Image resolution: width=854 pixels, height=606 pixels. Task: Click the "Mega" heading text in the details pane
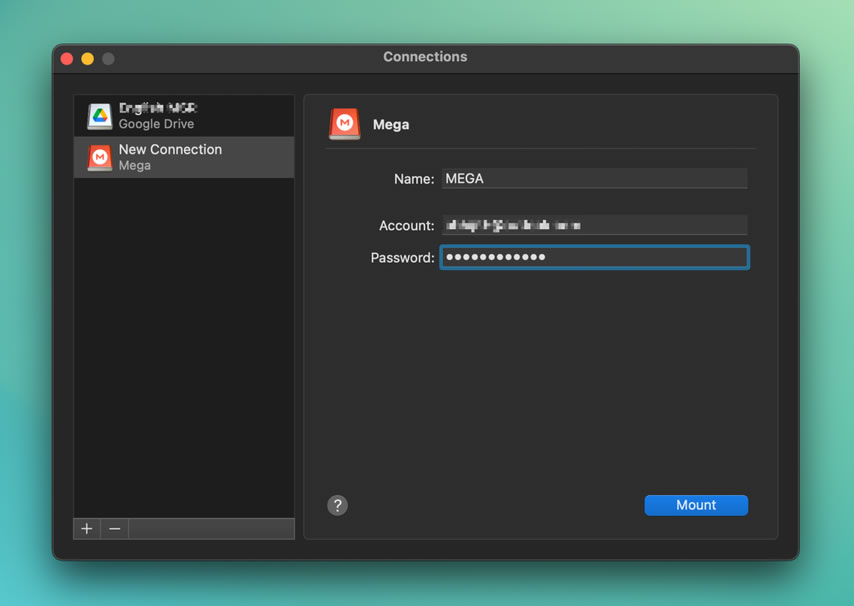point(391,125)
